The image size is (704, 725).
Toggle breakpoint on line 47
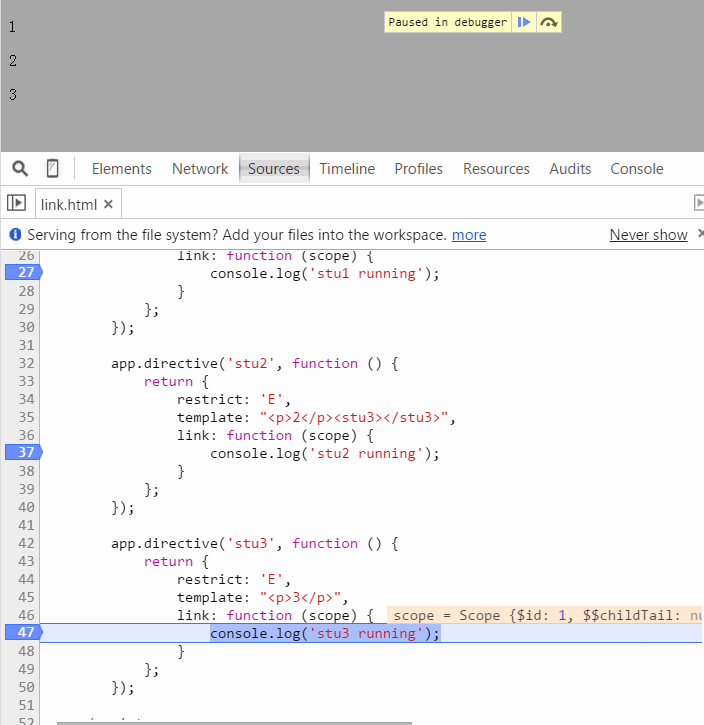click(24, 632)
